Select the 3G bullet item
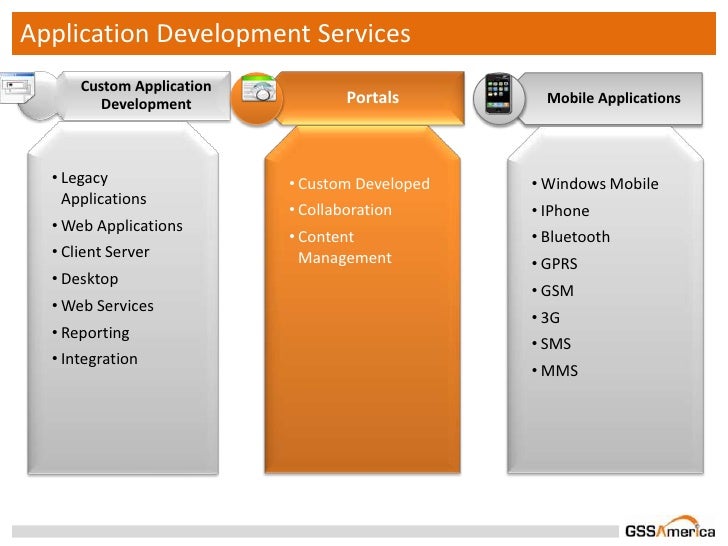Viewport: 728px width, 546px height. coord(546,318)
